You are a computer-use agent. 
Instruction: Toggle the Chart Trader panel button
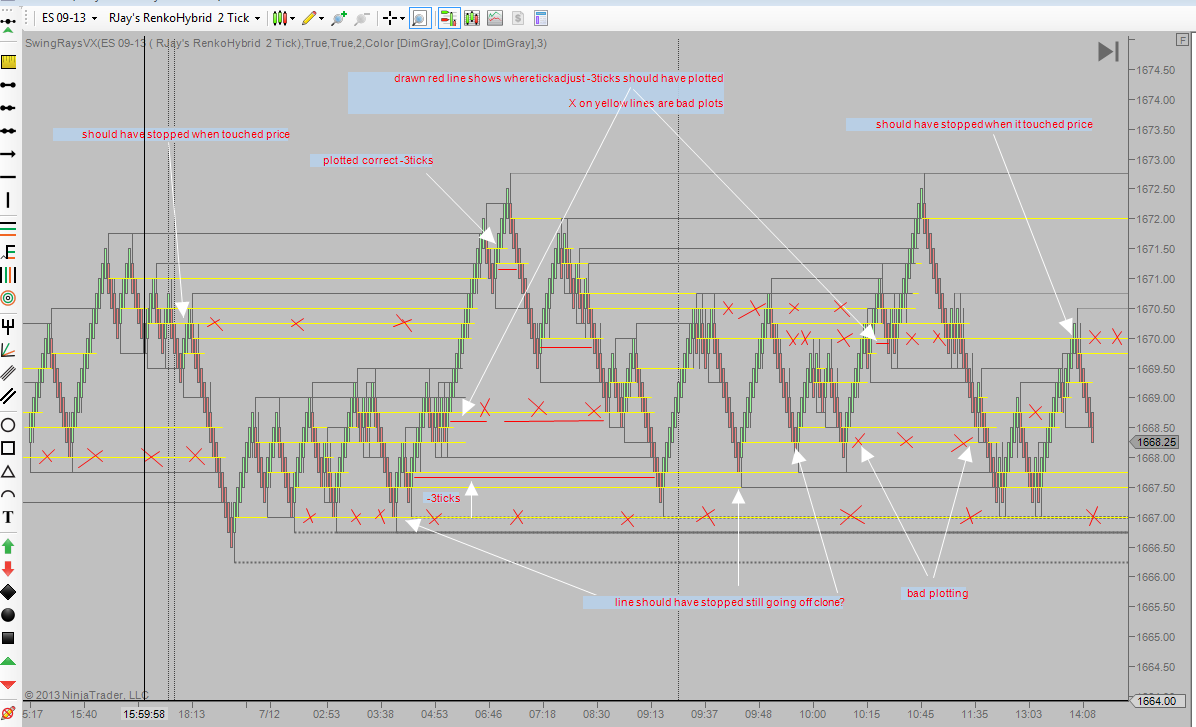point(448,18)
